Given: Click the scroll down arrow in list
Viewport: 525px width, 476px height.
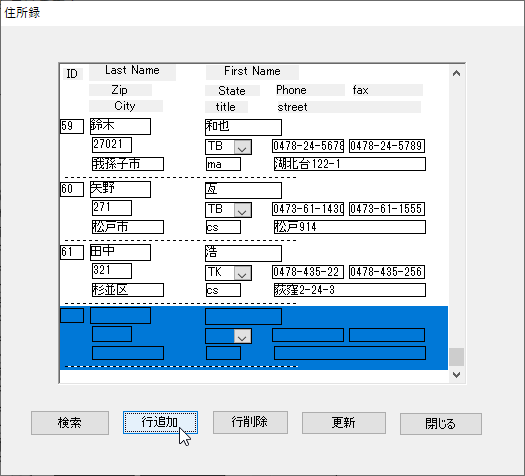Looking at the screenshot, I should pos(456,375).
